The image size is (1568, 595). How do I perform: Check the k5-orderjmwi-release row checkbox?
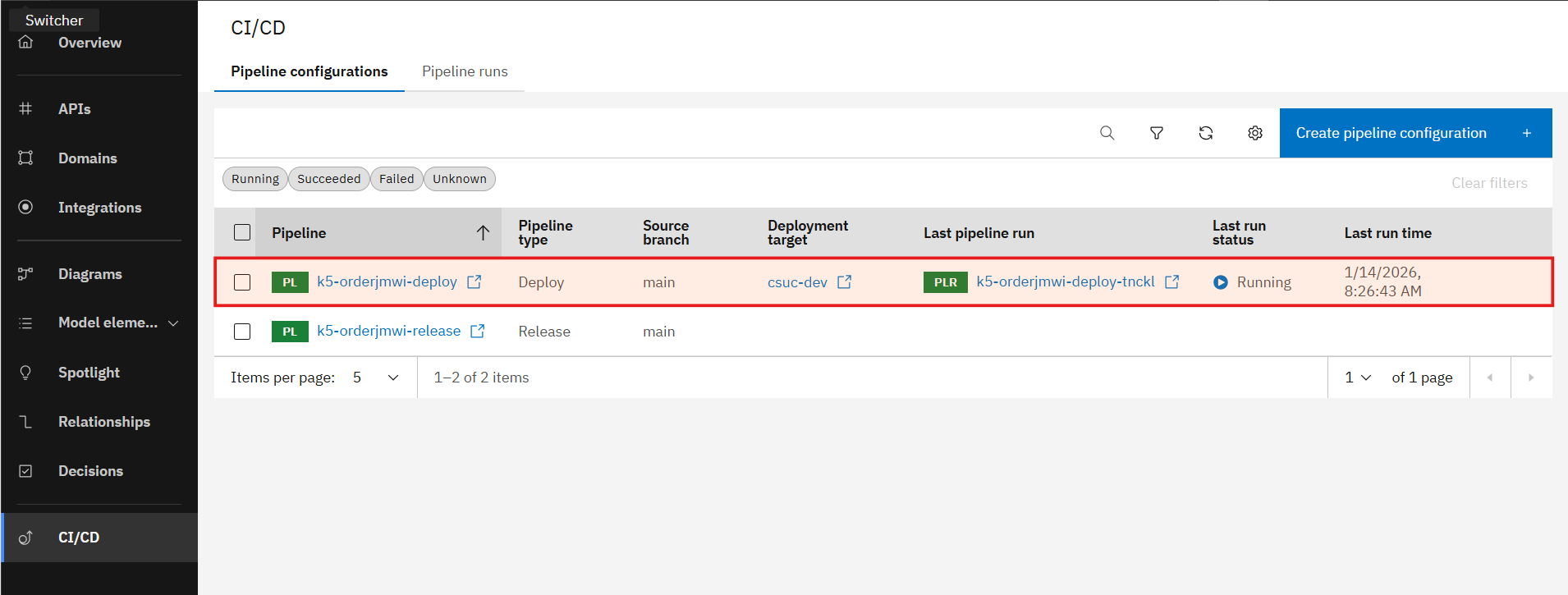tap(242, 332)
